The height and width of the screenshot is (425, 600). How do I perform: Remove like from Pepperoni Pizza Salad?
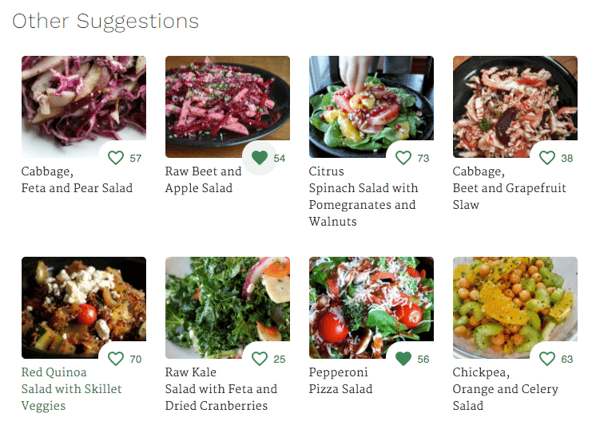403,359
